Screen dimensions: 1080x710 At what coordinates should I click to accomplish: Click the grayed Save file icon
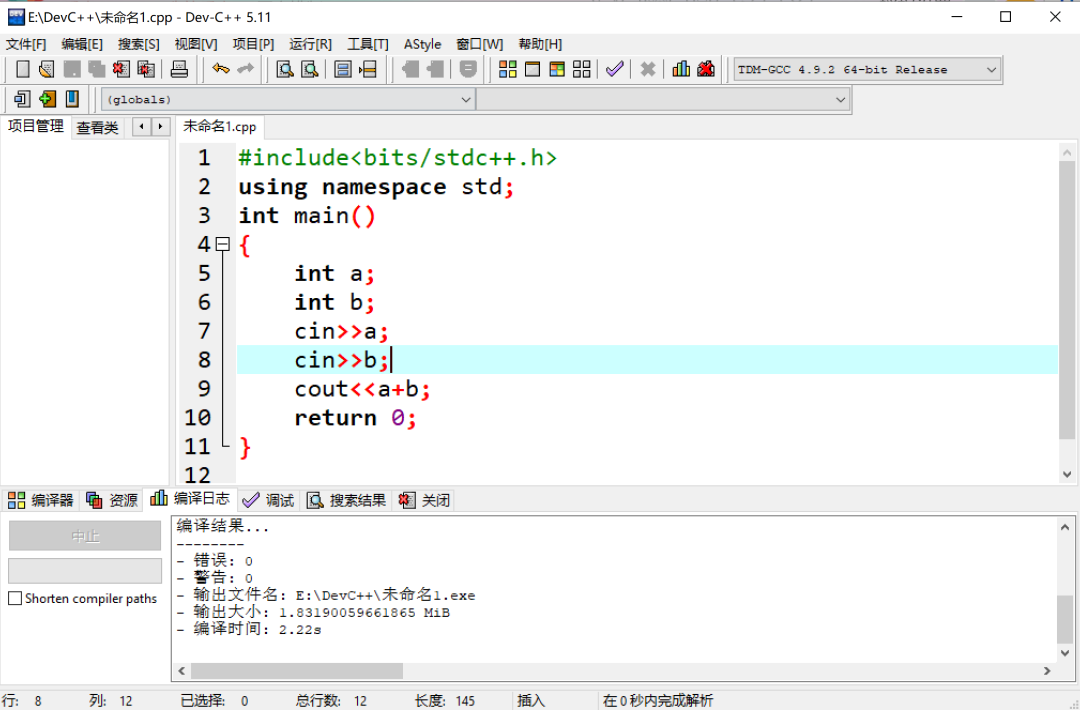point(72,69)
